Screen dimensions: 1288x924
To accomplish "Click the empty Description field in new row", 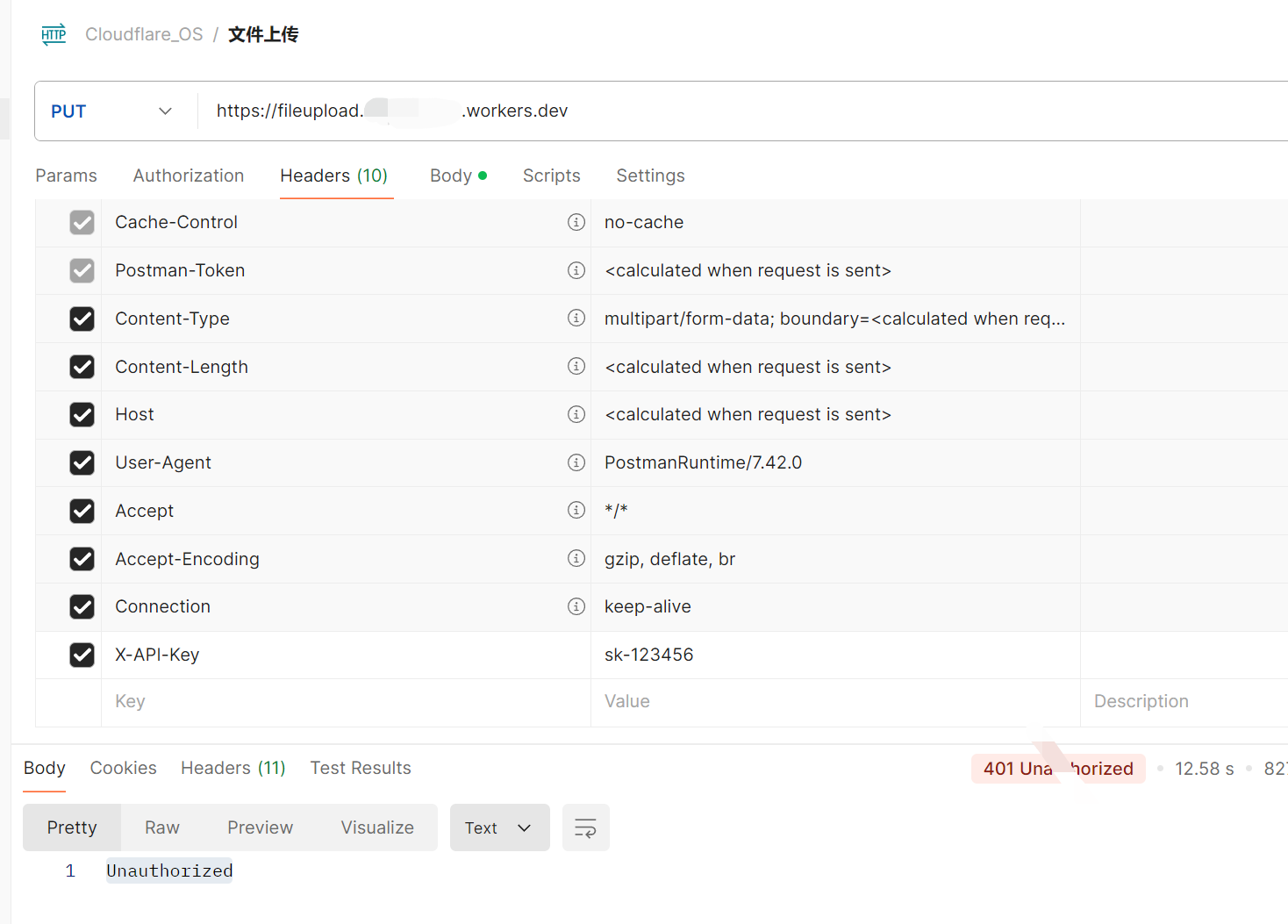I will click(x=1184, y=702).
